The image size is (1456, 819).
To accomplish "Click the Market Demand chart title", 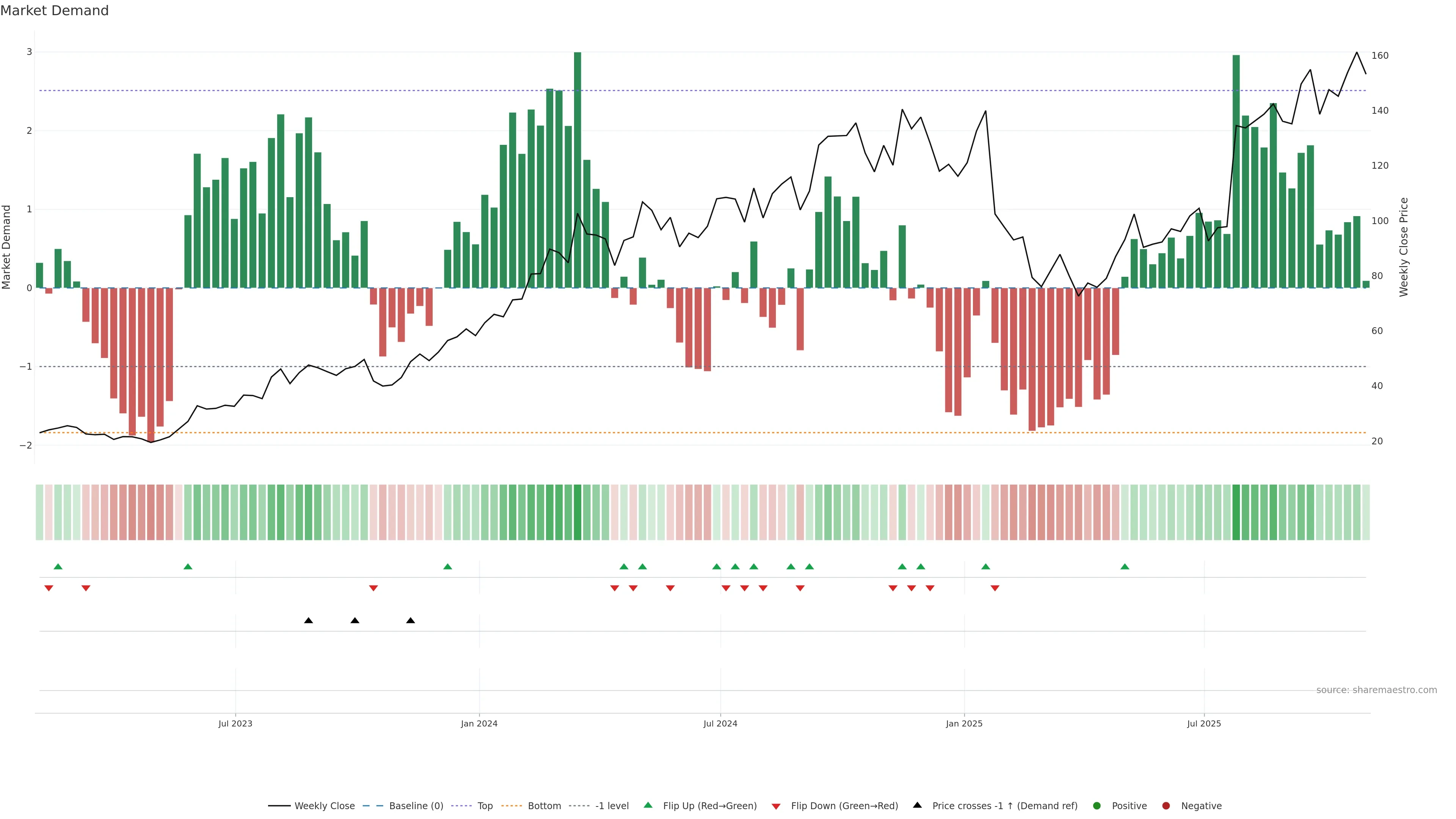I will [54, 11].
